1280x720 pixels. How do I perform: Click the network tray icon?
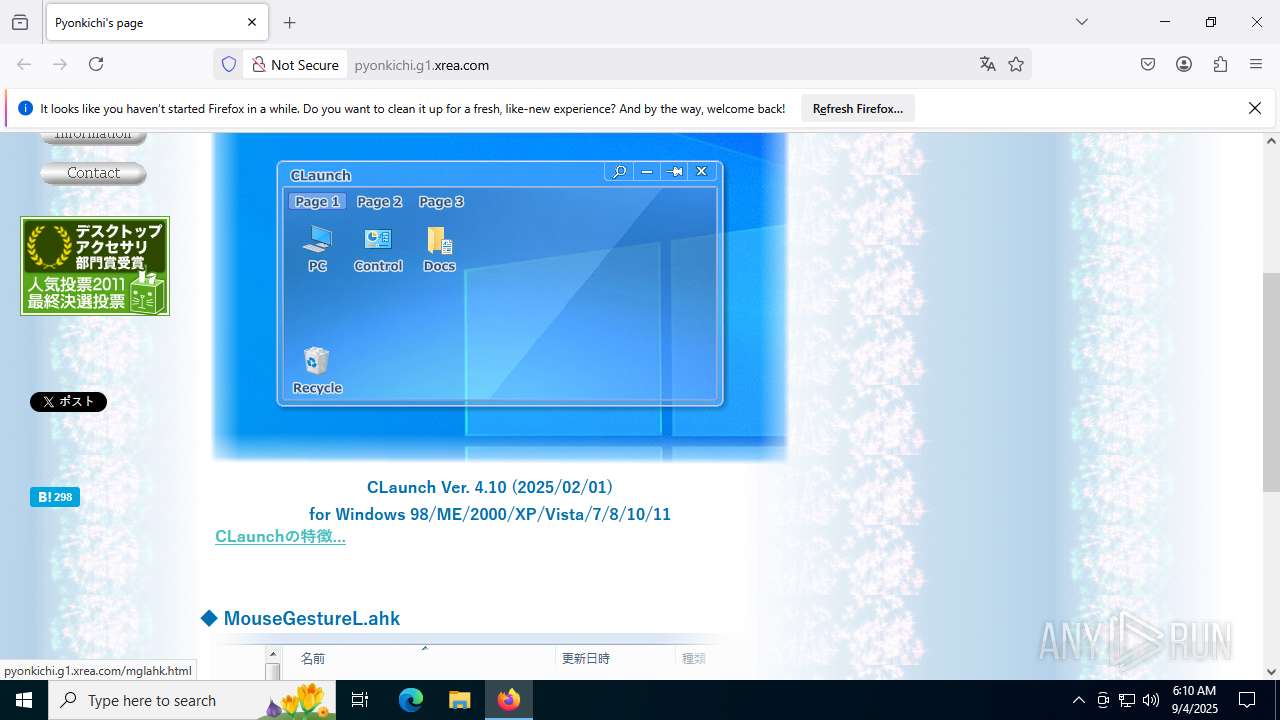pos(1127,700)
